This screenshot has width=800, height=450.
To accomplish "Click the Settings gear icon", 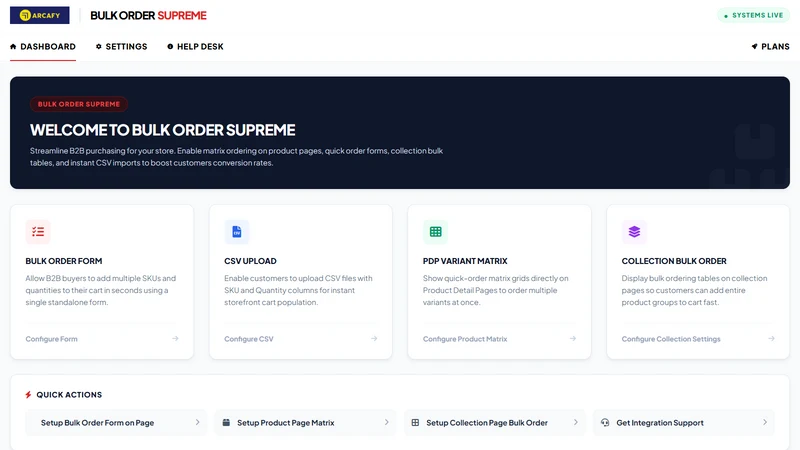I will (98, 46).
